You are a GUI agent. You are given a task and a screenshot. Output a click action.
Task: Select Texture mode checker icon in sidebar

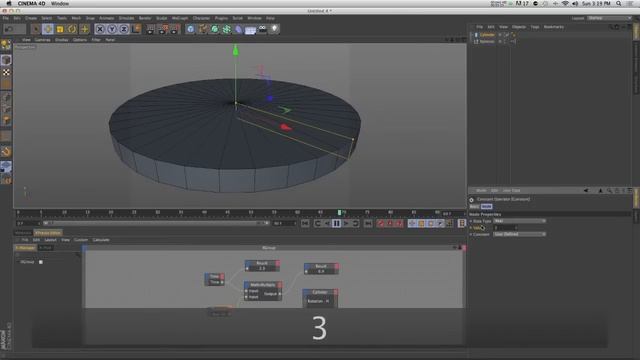pos(6,73)
